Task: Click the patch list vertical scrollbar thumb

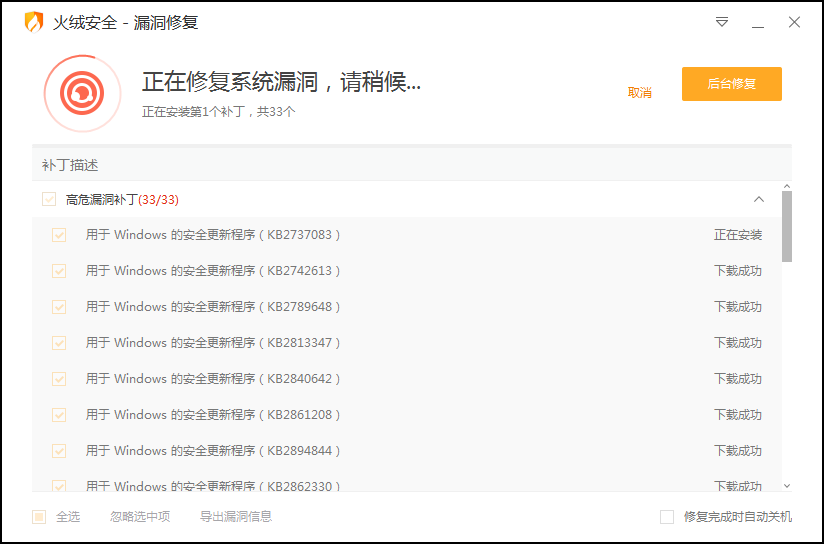Action: point(786,227)
